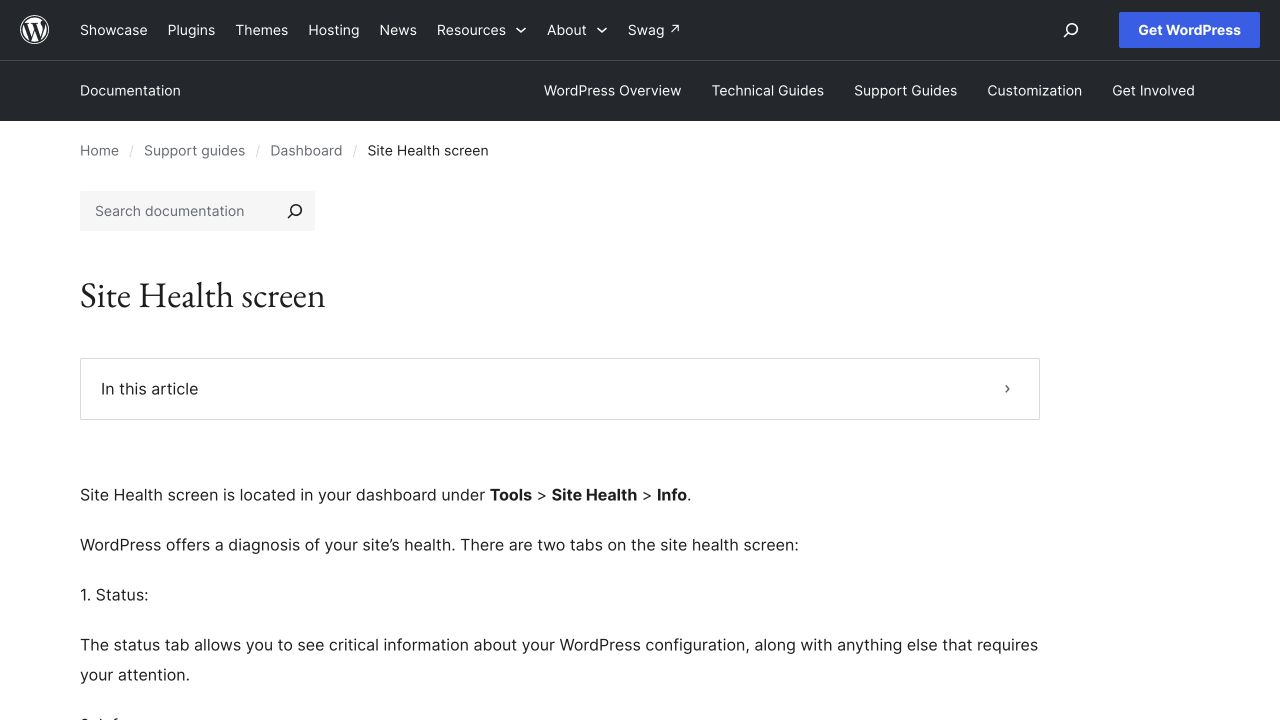Click the current Site Health screen breadcrumb

[428, 151]
